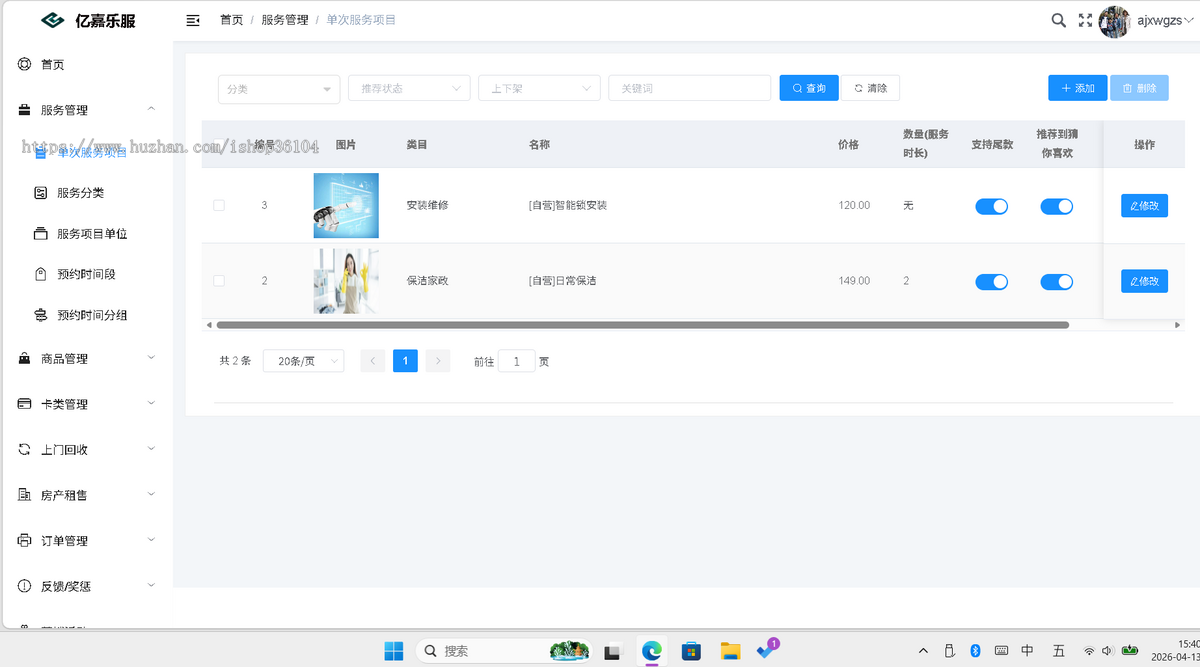The height and width of the screenshot is (667, 1200).
Task: Check the row checkbox for 日常保洁
Action: pos(219,281)
